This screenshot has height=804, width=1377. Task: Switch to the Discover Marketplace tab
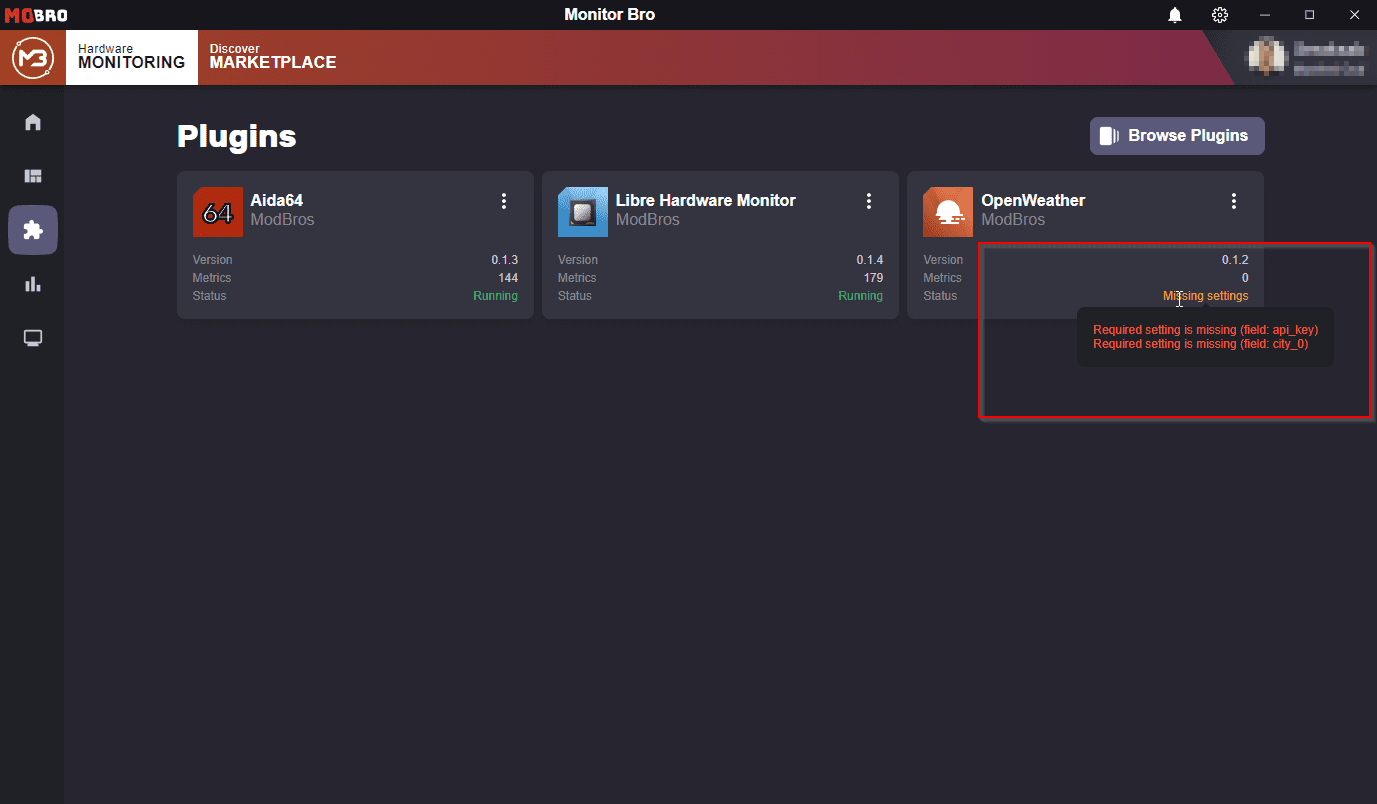click(x=273, y=57)
